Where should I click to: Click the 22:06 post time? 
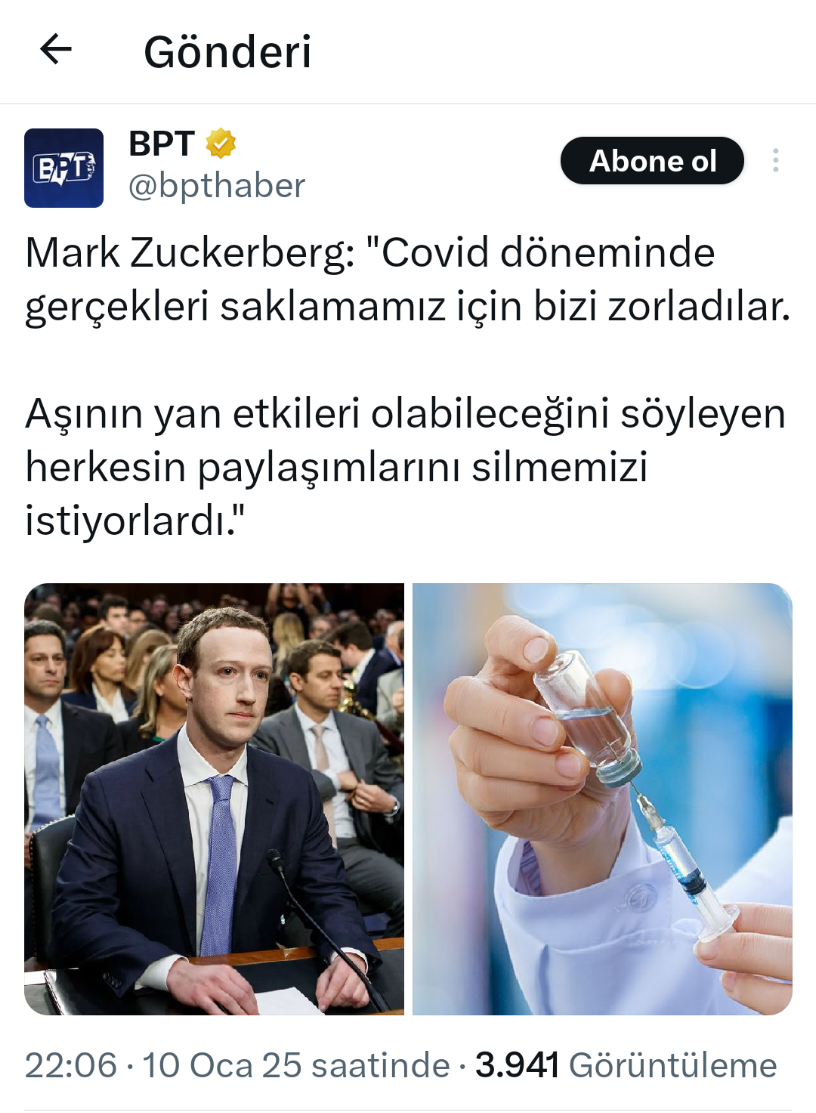71,1065
